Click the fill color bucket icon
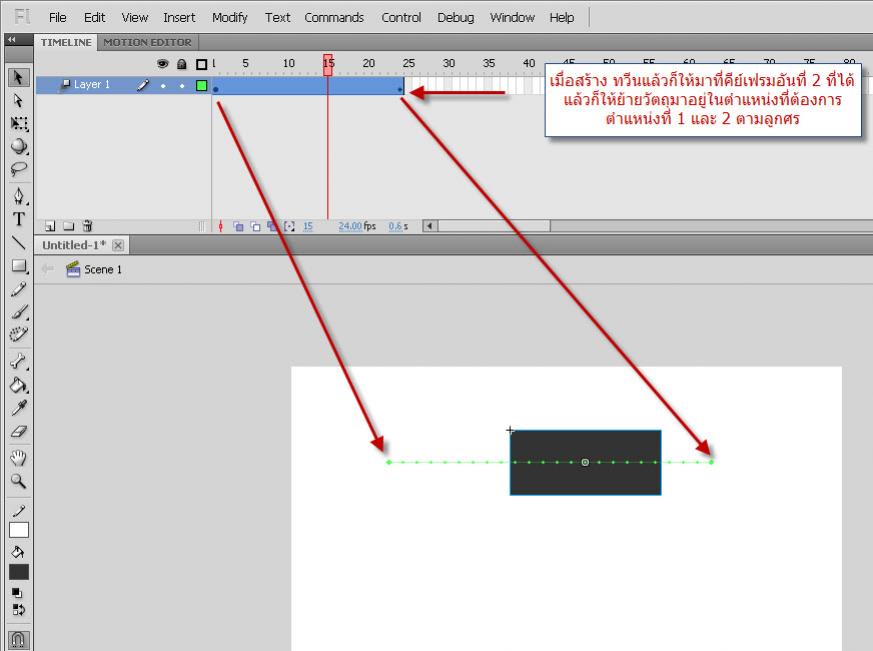This screenshot has width=873, height=651. pos(18,552)
